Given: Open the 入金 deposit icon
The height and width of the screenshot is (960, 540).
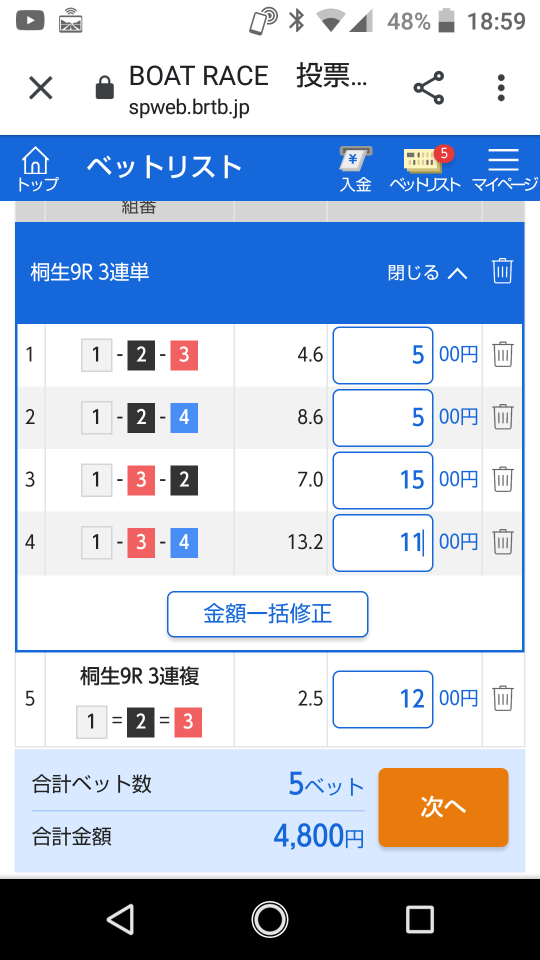Looking at the screenshot, I should 356,169.
